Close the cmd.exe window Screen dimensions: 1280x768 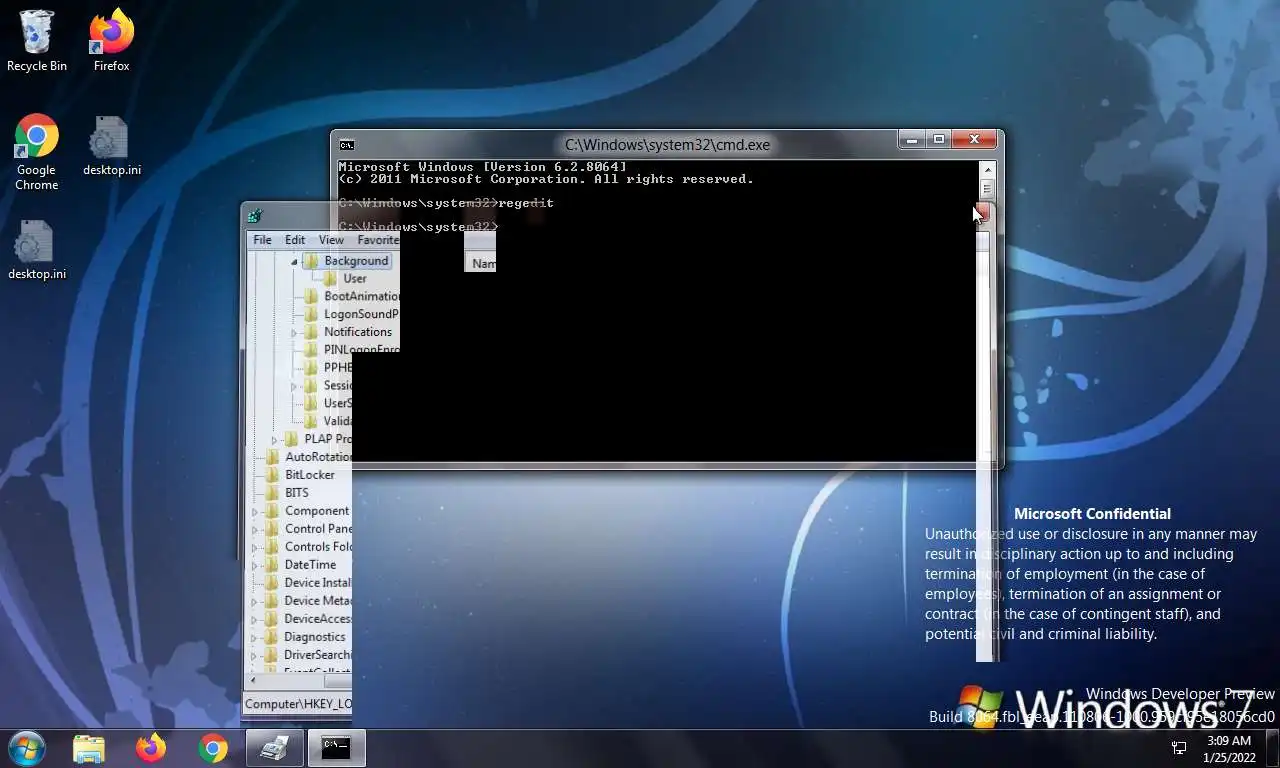[x=974, y=140]
